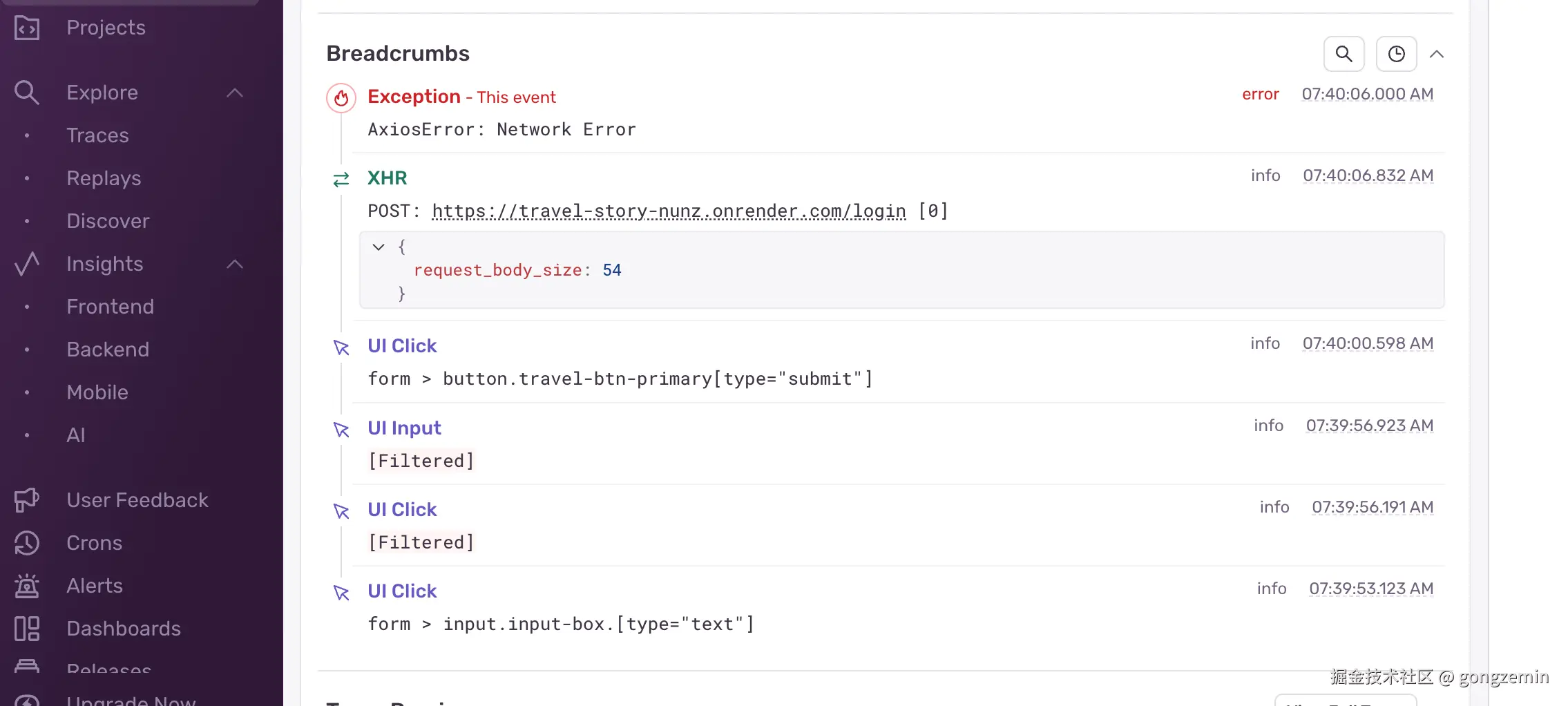Open the travel-story-nunz login URL link
This screenshot has width=1568, height=706.
point(669,211)
